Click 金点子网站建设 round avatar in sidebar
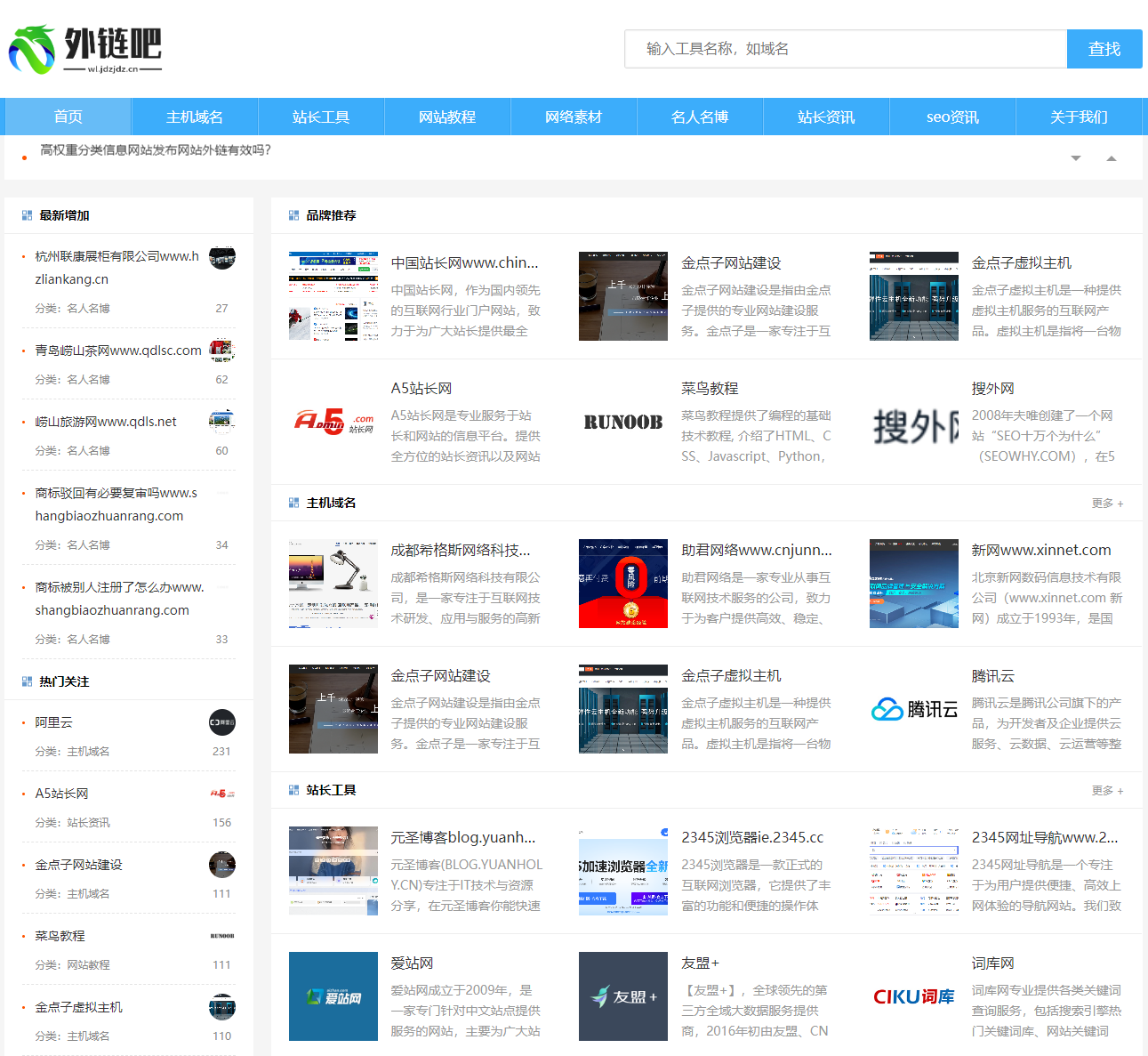 (222, 865)
